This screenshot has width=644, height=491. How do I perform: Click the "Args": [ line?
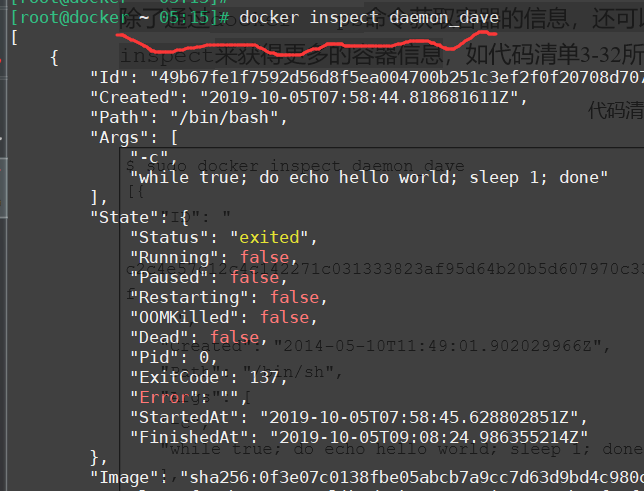pos(134,138)
